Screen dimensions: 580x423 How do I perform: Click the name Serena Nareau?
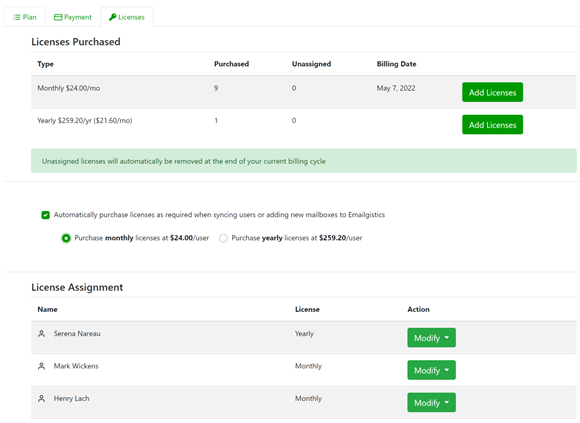[77, 334]
